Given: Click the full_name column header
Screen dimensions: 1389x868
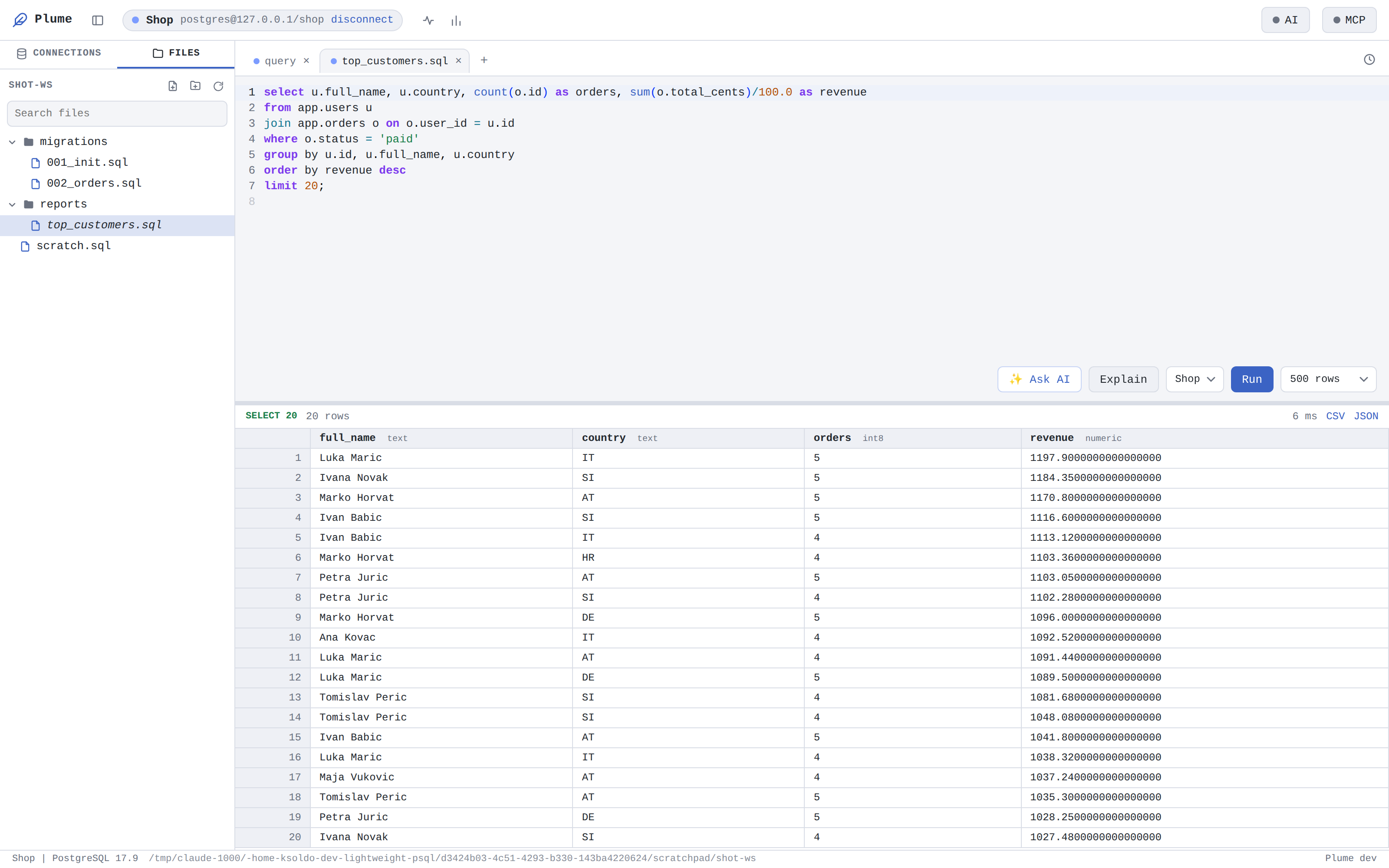Looking at the screenshot, I should click(x=441, y=438).
